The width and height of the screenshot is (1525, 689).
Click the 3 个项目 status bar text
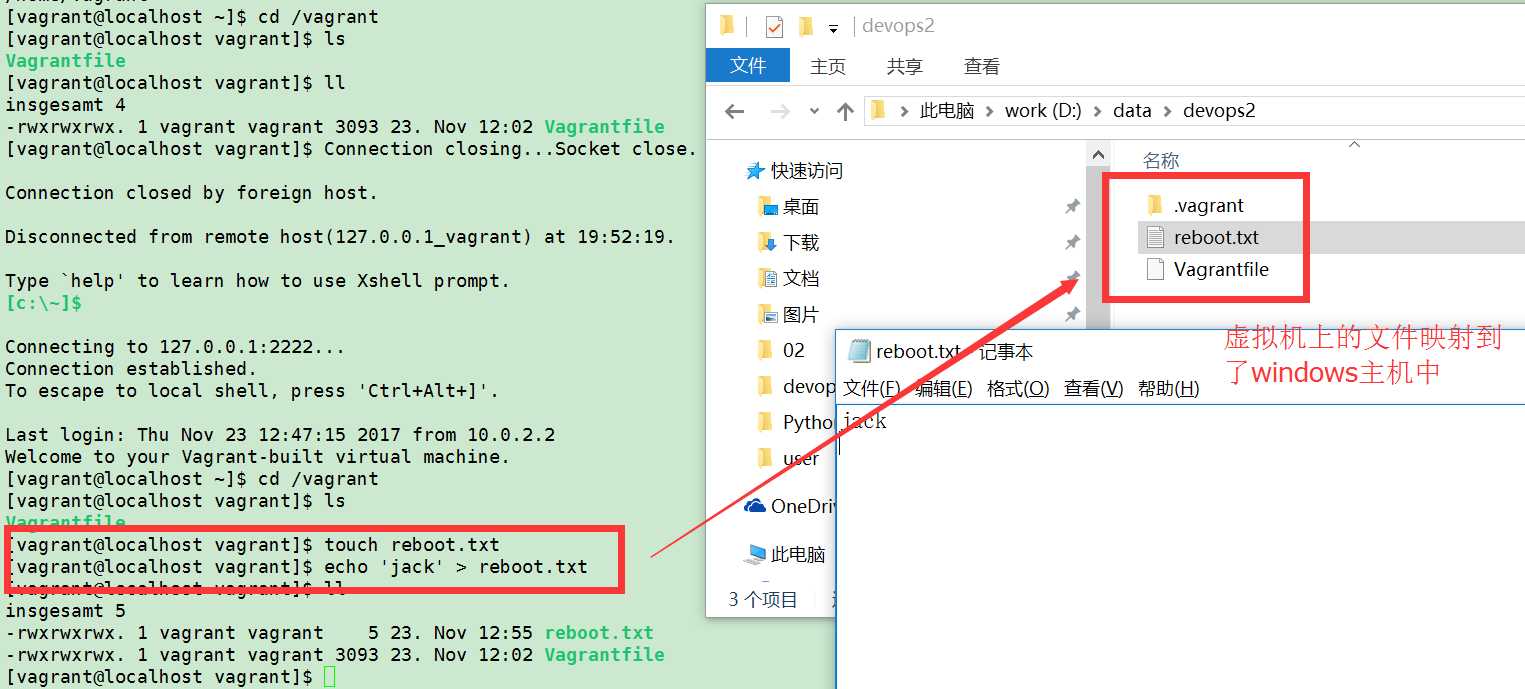coord(763,600)
